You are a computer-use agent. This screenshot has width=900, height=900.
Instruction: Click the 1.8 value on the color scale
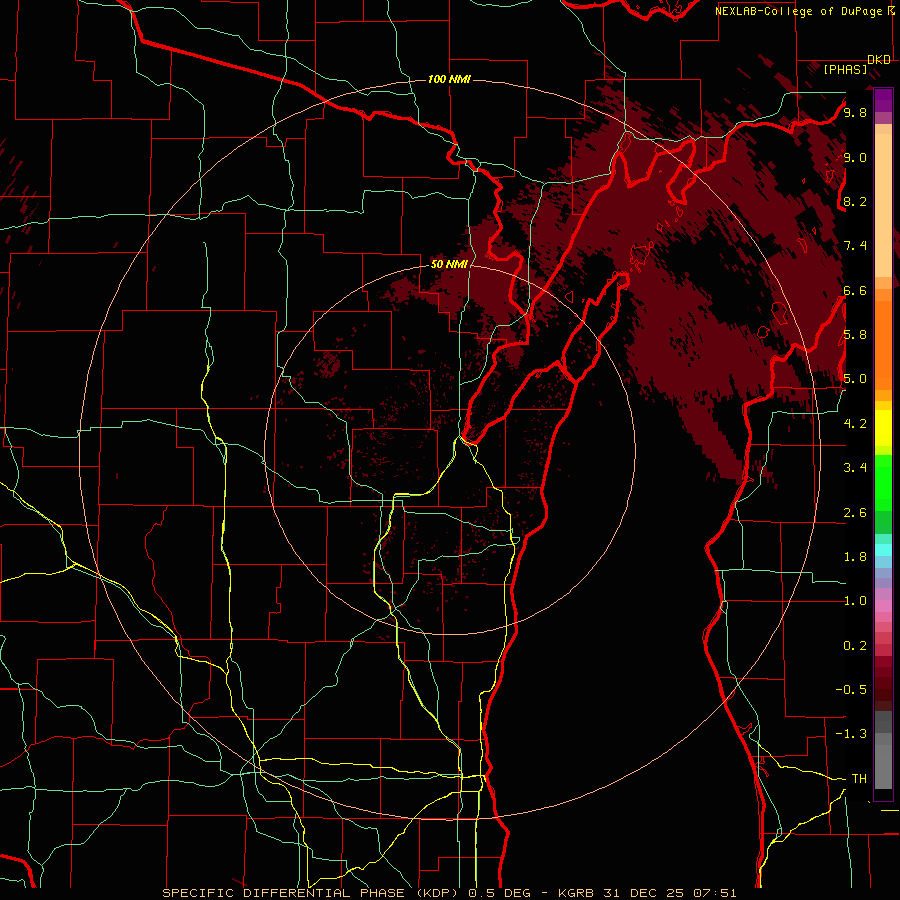click(855, 556)
